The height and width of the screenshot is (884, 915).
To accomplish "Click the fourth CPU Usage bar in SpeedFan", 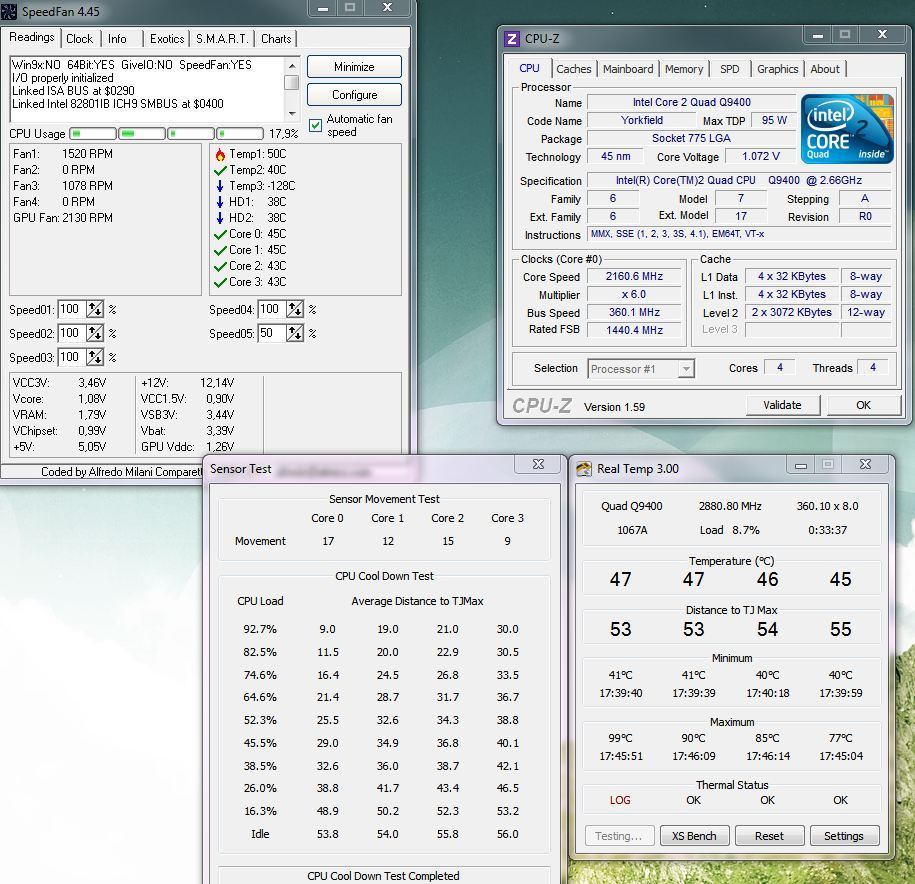I will tap(240, 134).
